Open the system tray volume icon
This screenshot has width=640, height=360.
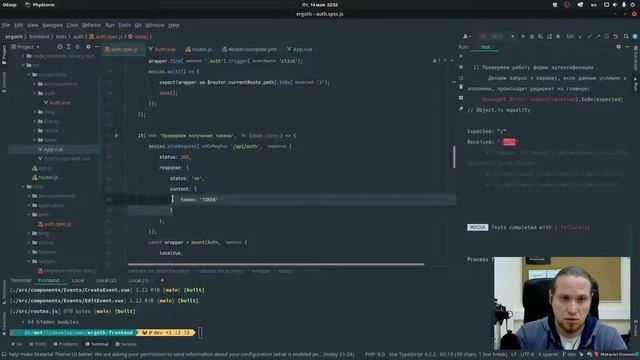(x=615, y=5)
